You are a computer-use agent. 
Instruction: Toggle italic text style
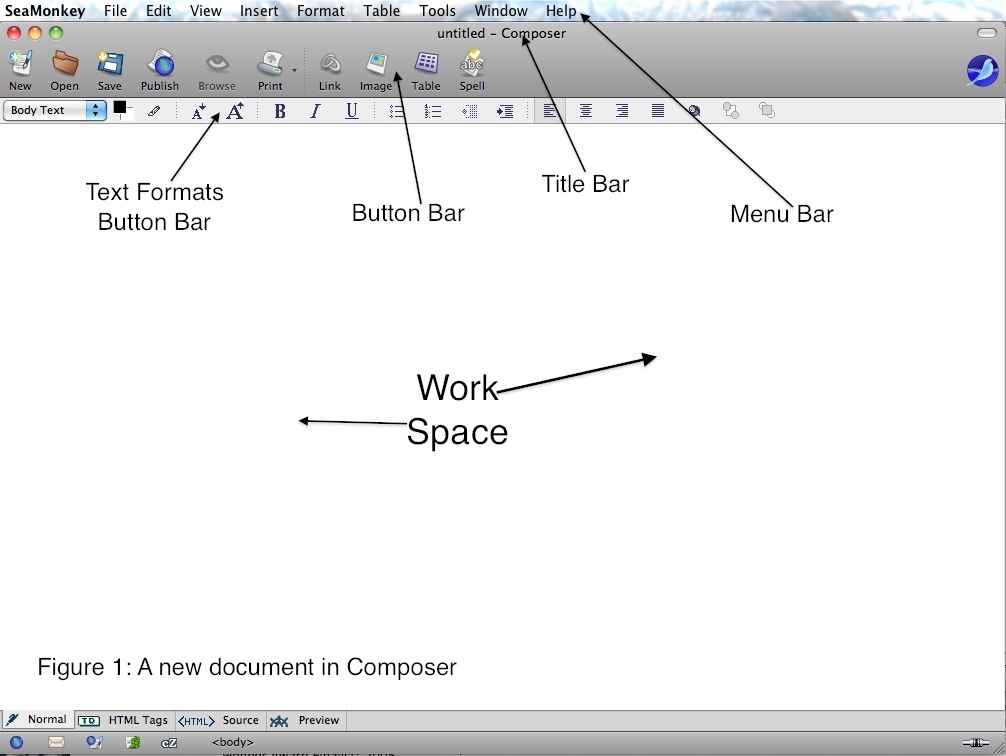point(315,111)
